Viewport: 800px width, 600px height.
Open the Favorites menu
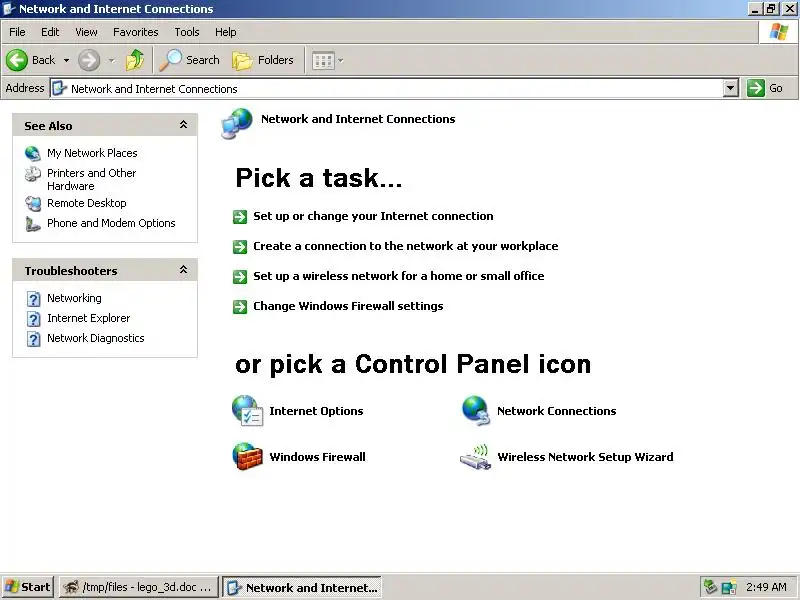pos(136,32)
